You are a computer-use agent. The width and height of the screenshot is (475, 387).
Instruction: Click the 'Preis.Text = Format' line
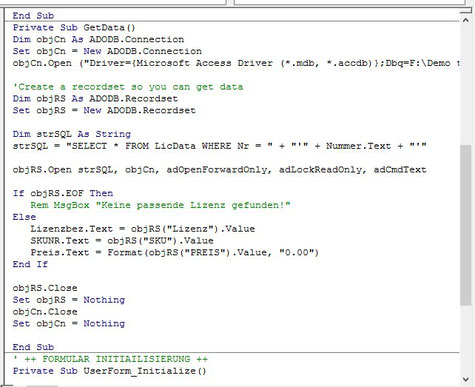click(x=175, y=253)
